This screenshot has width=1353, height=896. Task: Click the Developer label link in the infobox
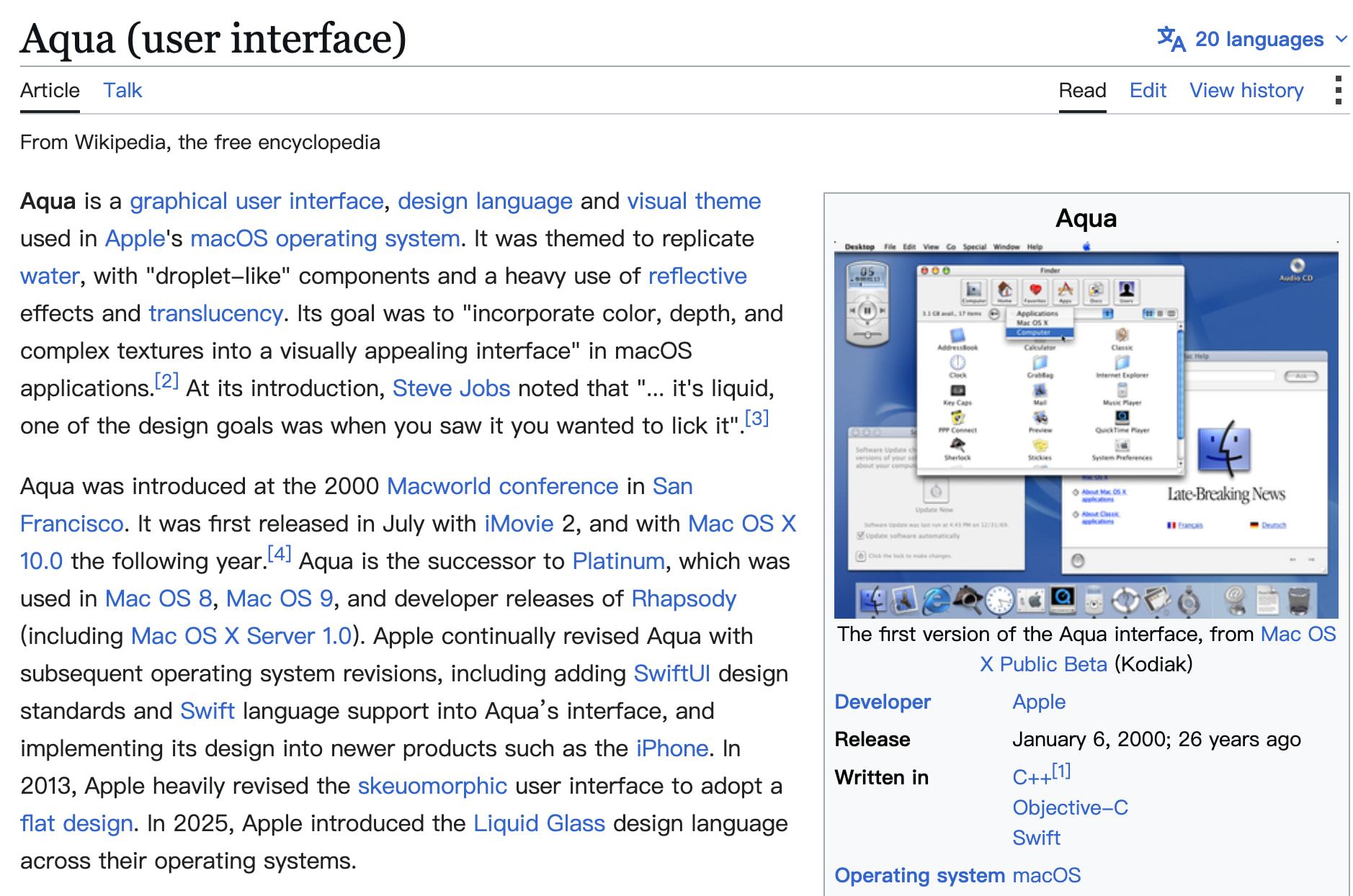click(x=883, y=702)
